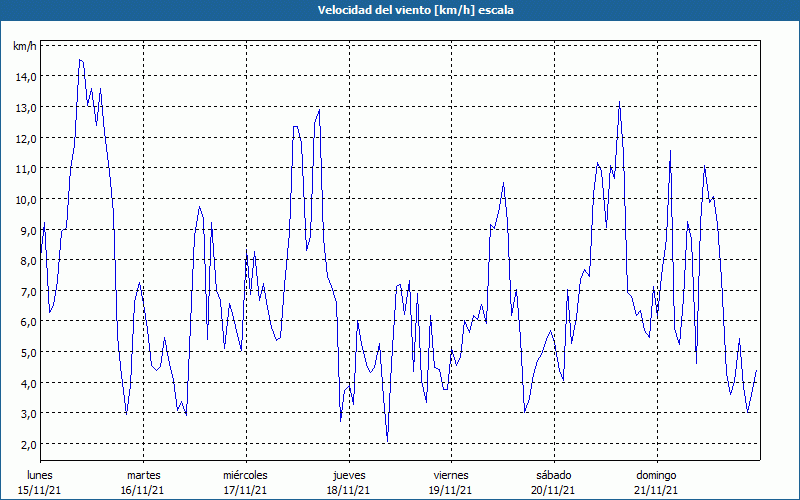
Task: Select the 13,0 y-axis value
Action: click(x=26, y=108)
